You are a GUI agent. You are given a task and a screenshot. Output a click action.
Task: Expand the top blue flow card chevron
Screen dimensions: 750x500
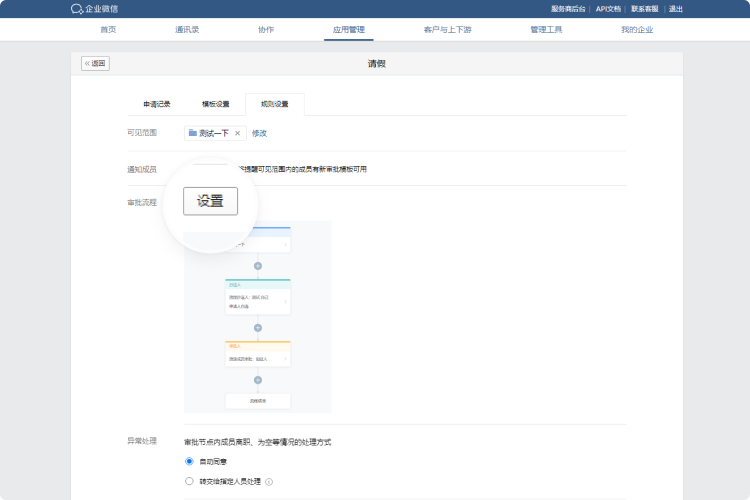click(286, 243)
